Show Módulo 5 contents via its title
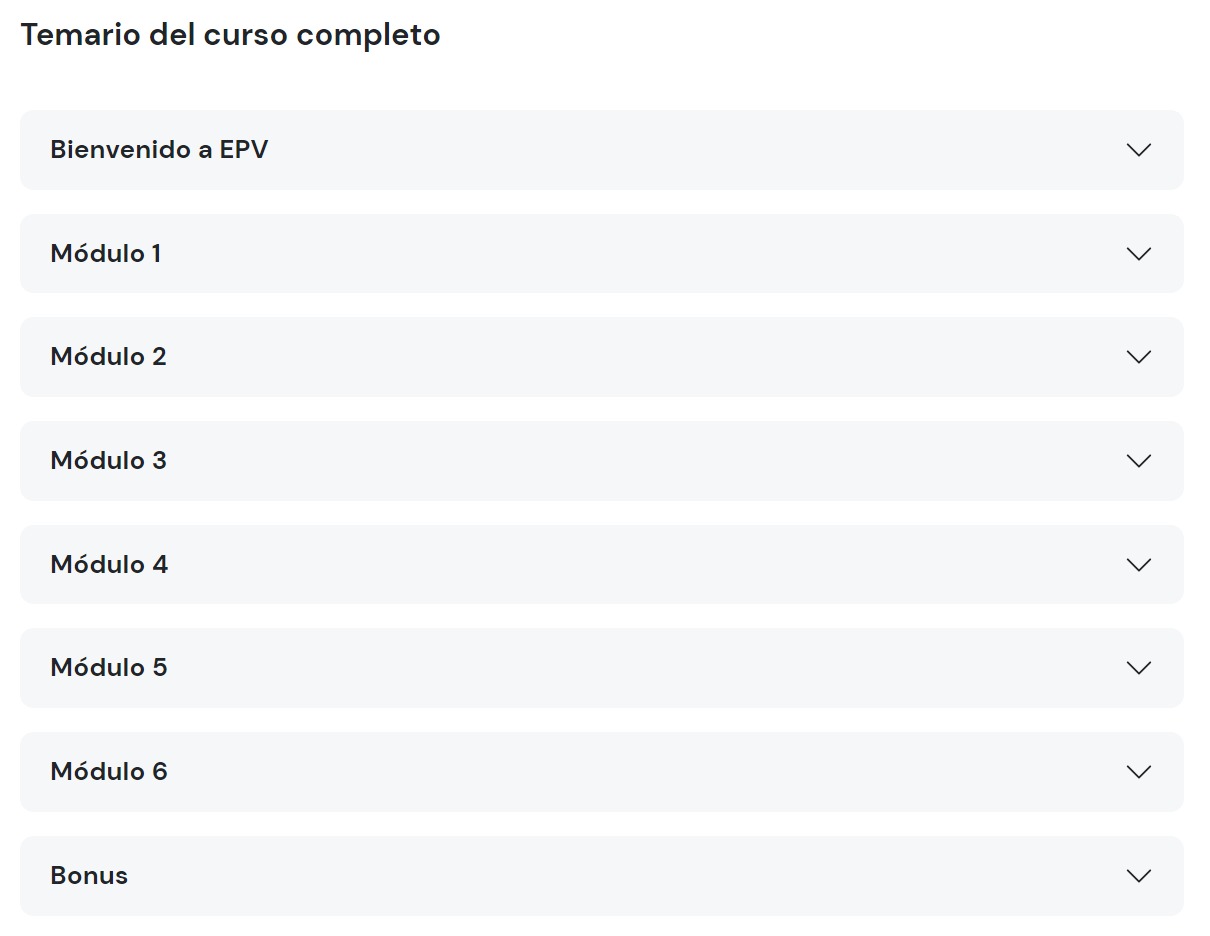This screenshot has height=936, width=1210. click(x=108, y=668)
